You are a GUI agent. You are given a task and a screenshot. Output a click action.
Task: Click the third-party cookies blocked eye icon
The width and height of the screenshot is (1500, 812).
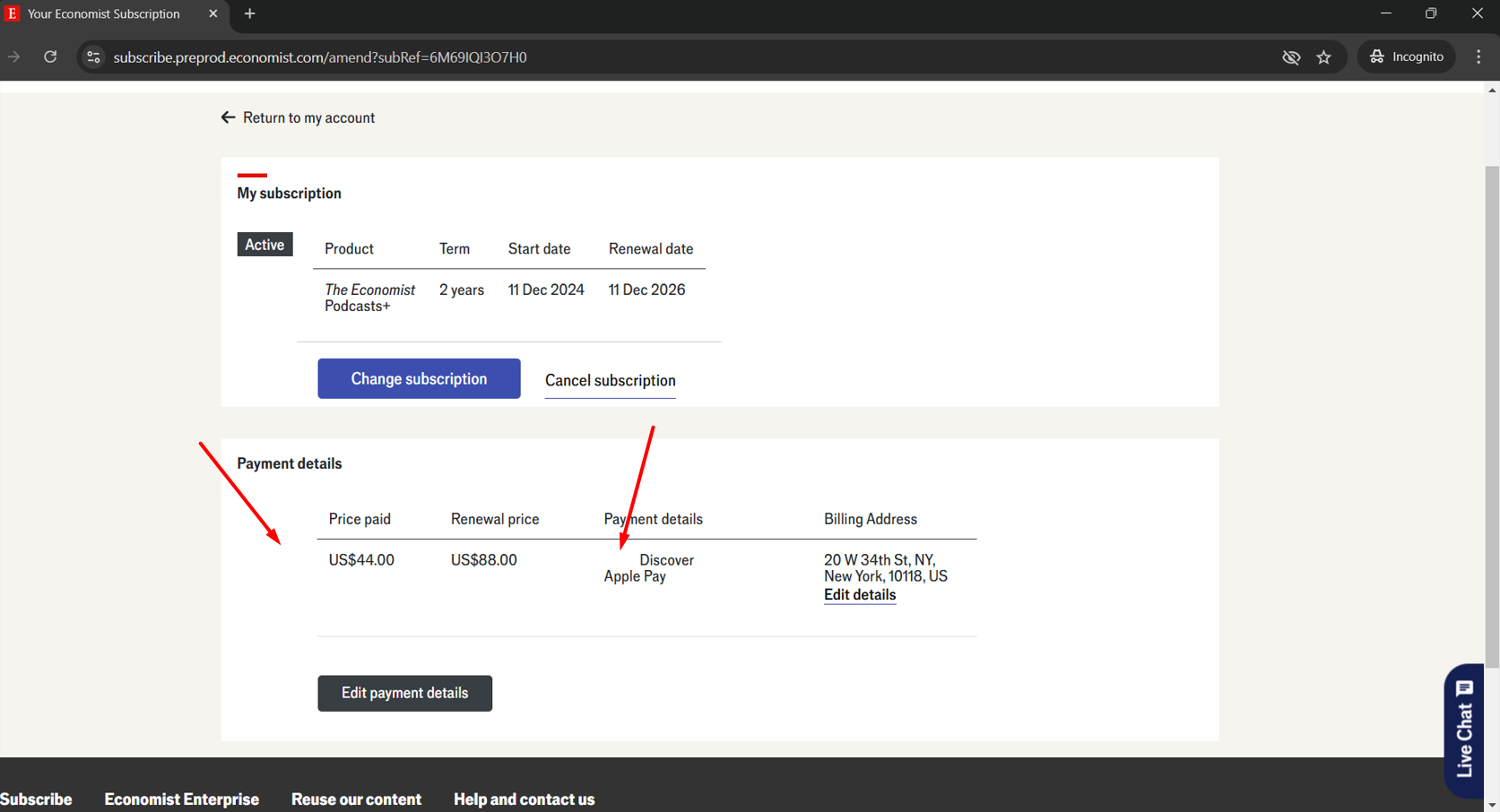click(1290, 56)
